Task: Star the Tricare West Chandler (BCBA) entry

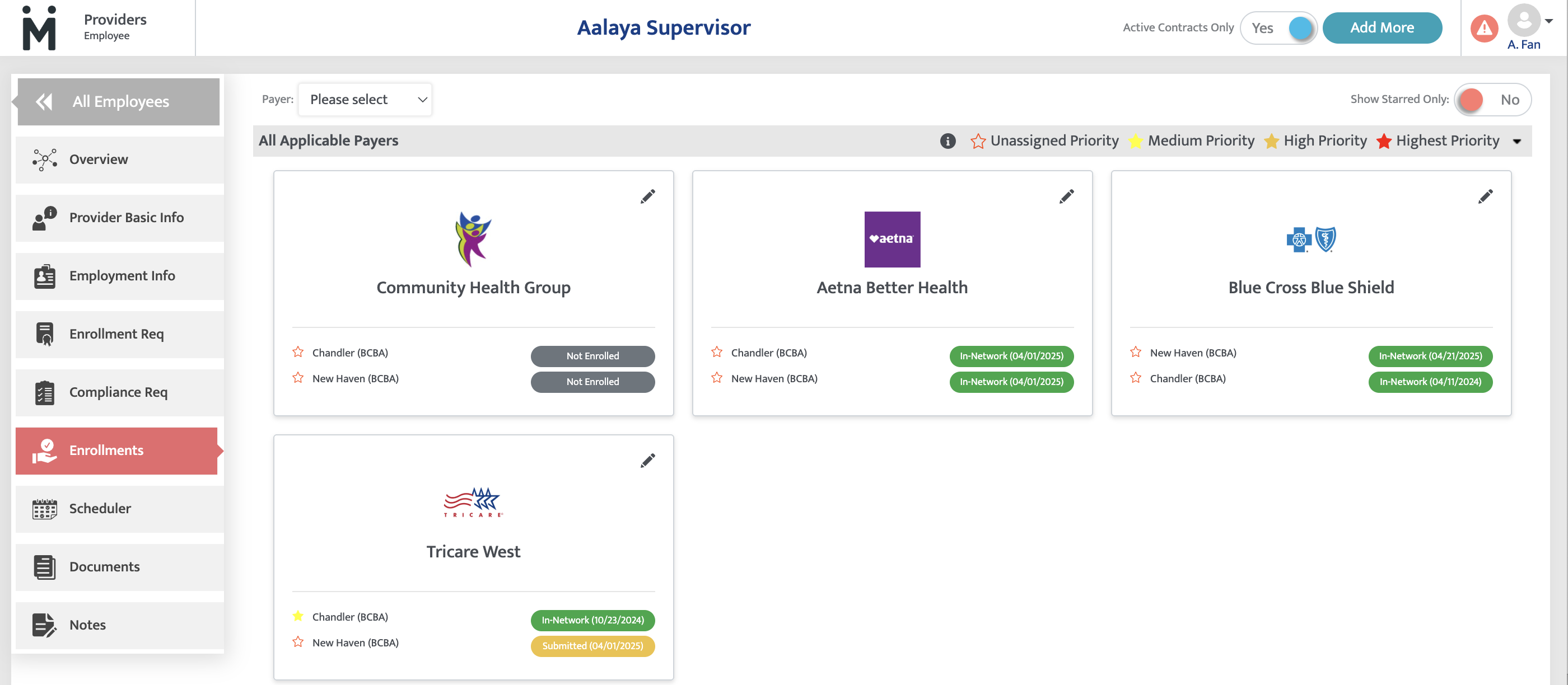Action: [298, 616]
